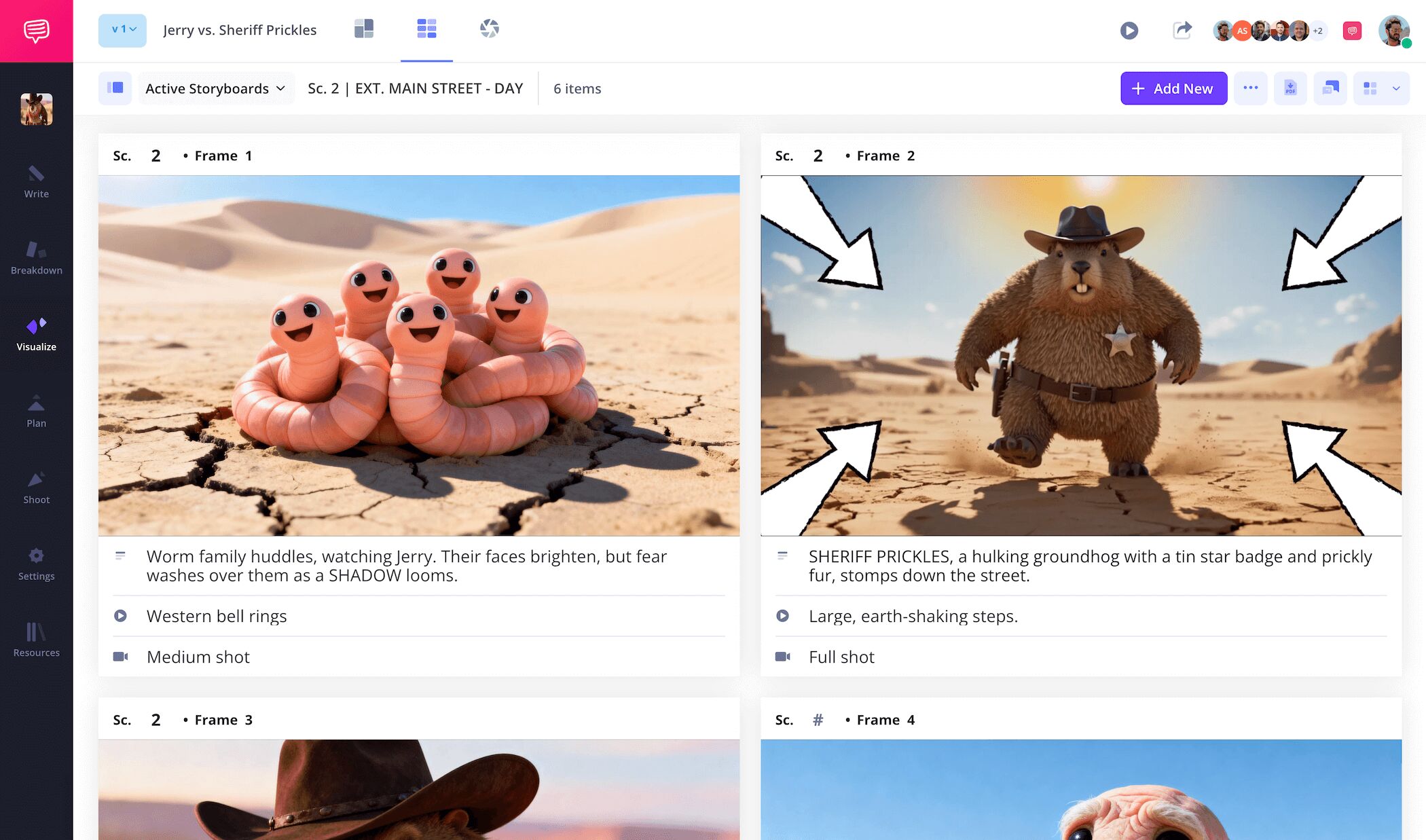Expand the Active Storyboards dropdown
The height and width of the screenshot is (840, 1426).
(215, 88)
